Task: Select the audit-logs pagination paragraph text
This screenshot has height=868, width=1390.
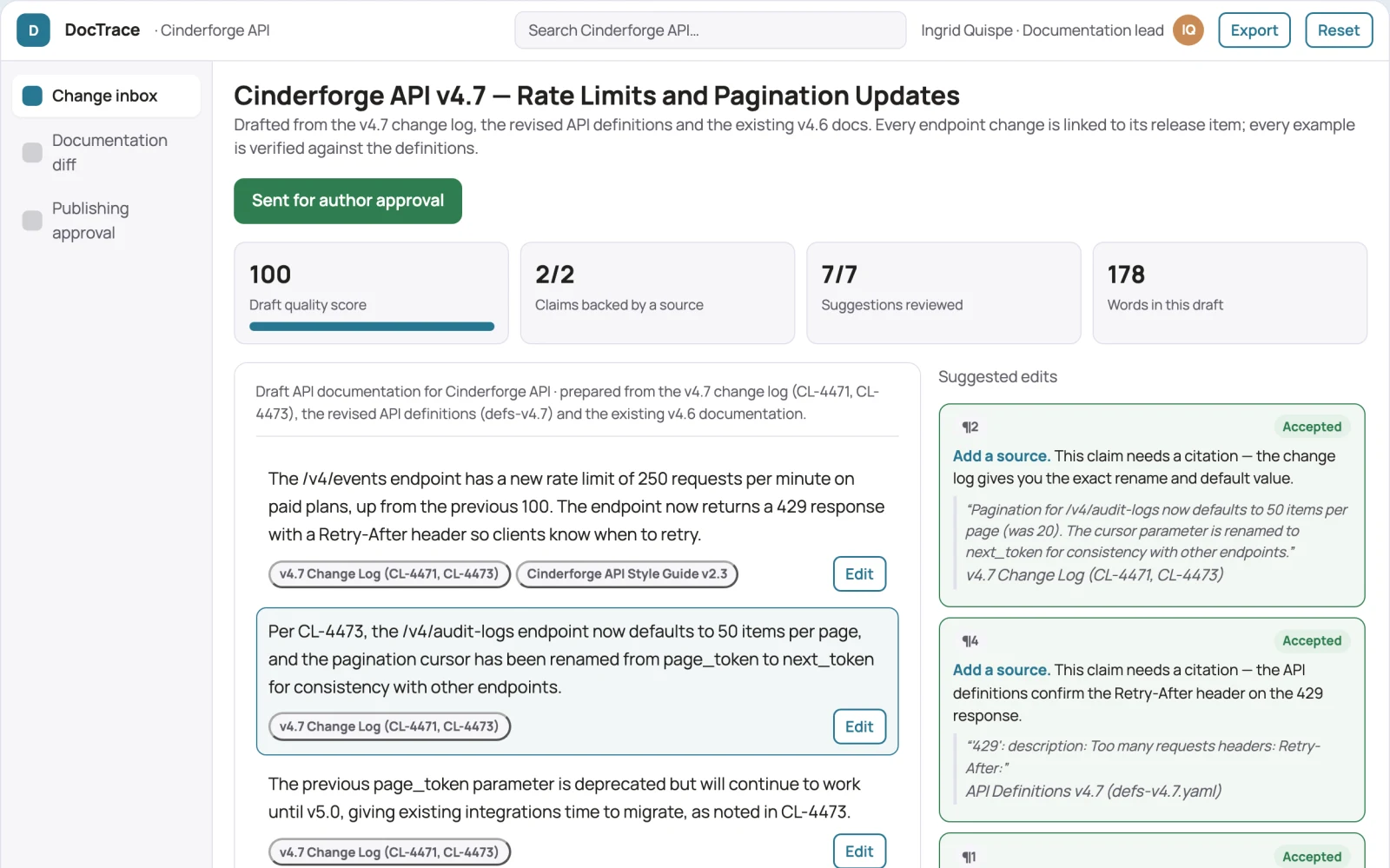Action: coord(571,659)
